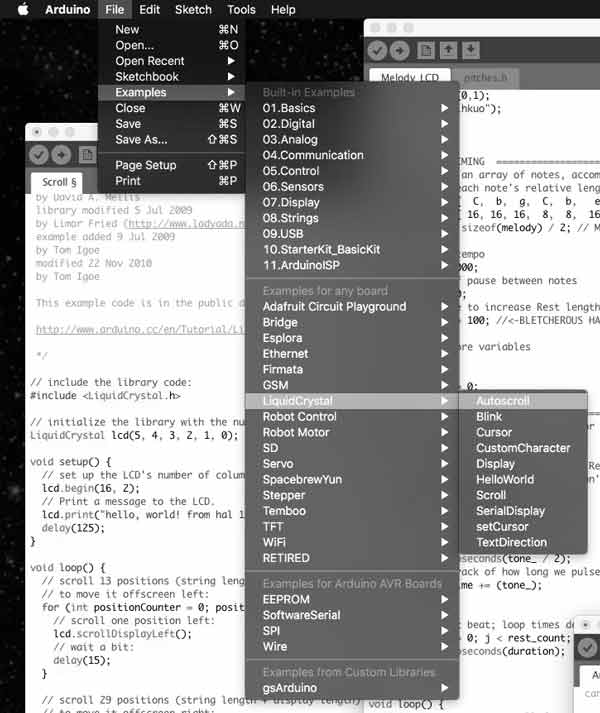Expand Open Recent submenu
Screen dimensions: 600x713
(172, 61)
